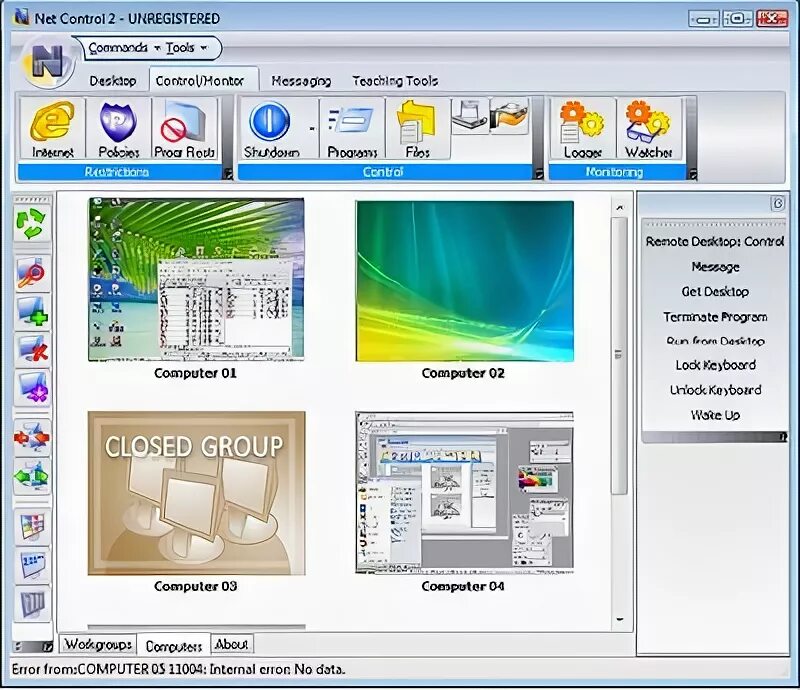Click the magnifier search sidebar icon
Image resolution: width=800 pixels, height=690 pixels.
(32, 273)
